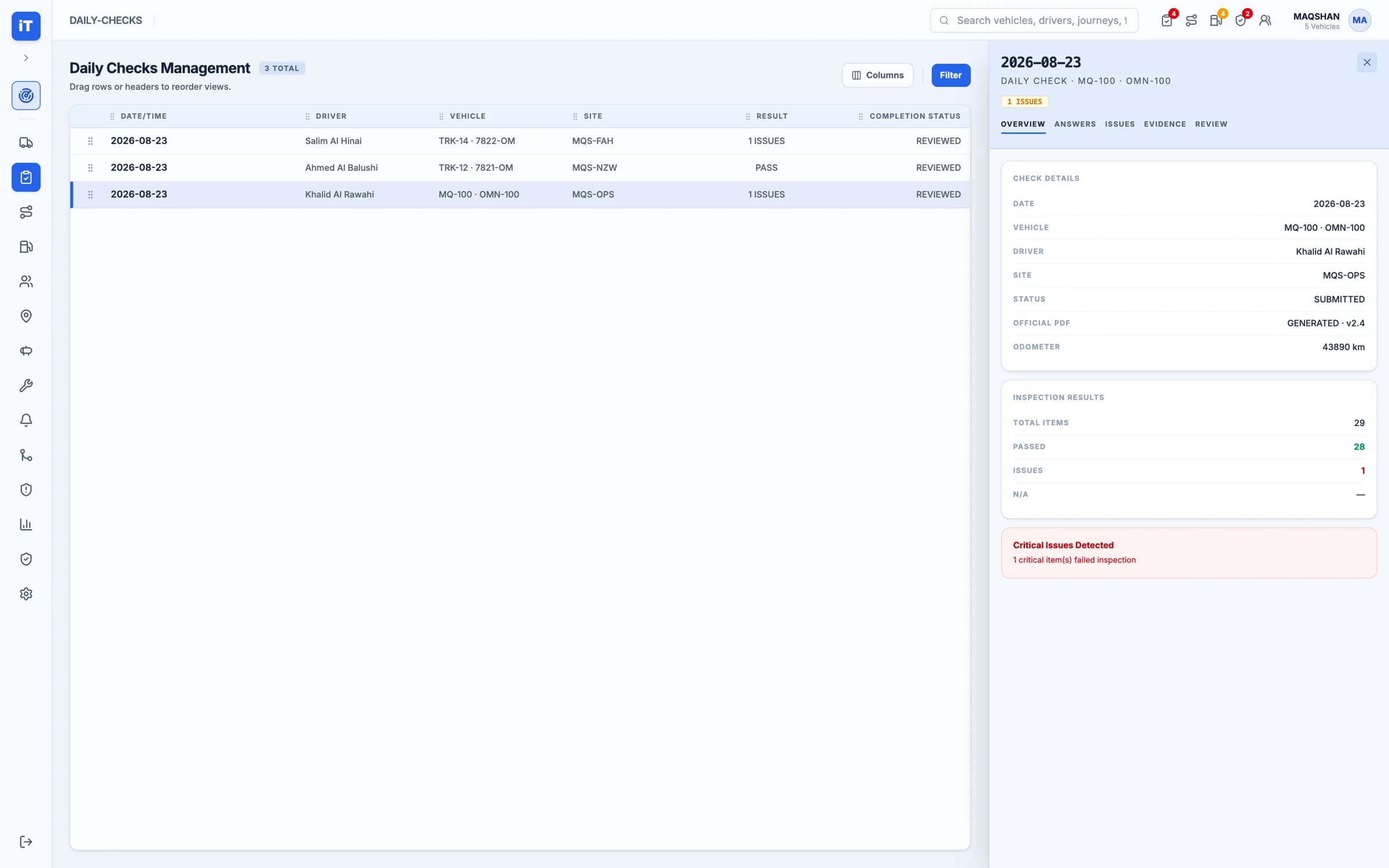Click the 43890 km odometer value
The image size is (1389, 868).
pos(1343,347)
